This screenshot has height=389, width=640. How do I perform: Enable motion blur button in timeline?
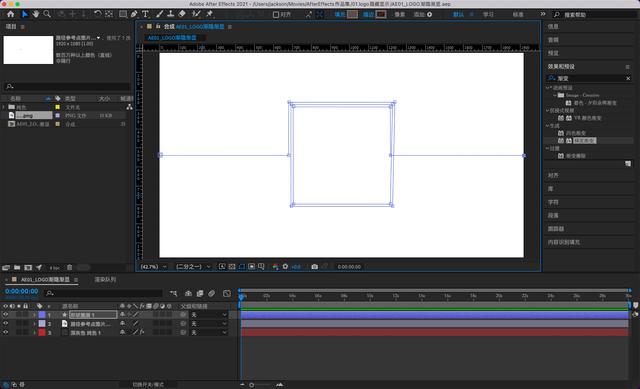[x=211, y=293]
